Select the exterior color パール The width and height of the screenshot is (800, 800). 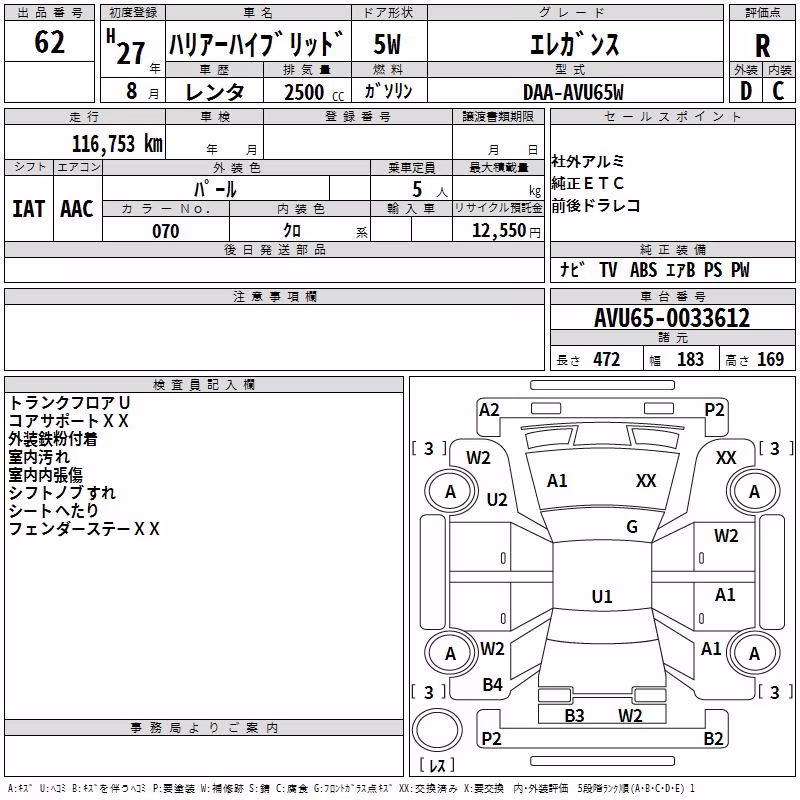pyautogui.click(x=215, y=189)
